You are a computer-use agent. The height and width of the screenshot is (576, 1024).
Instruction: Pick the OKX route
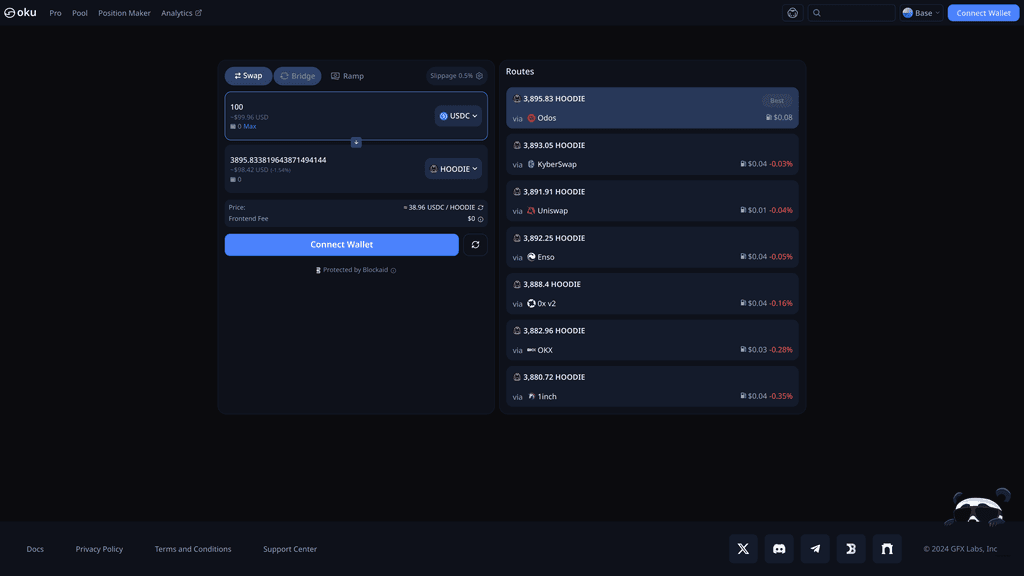pyautogui.click(x=652, y=340)
